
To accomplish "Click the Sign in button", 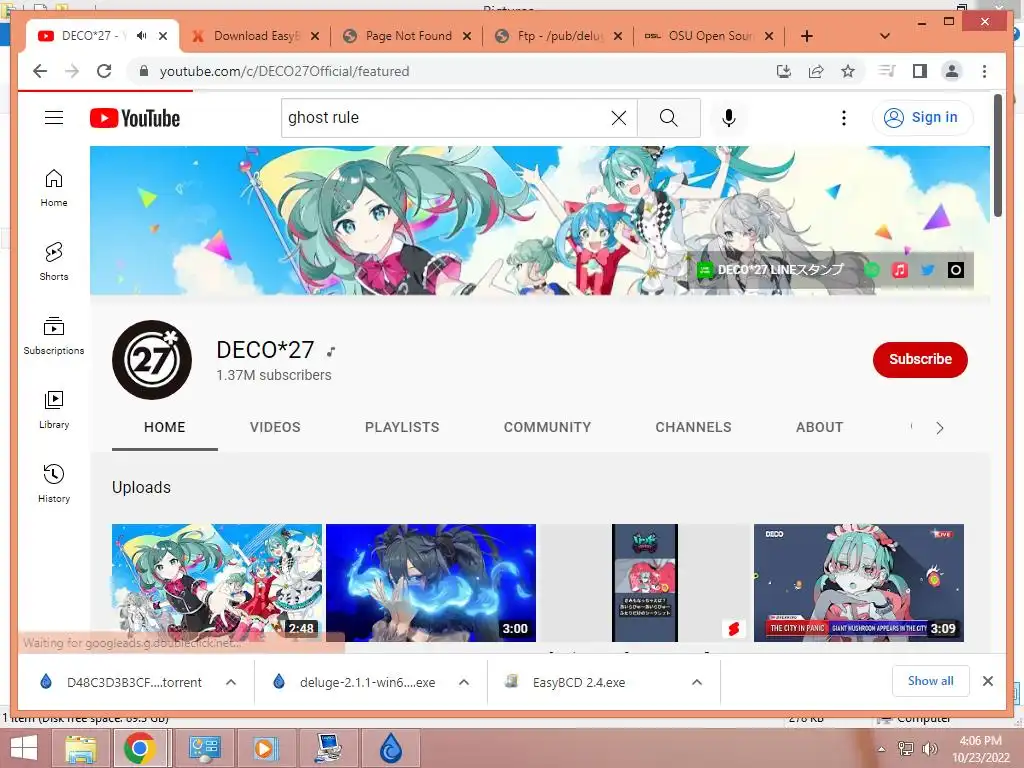I will [x=922, y=118].
